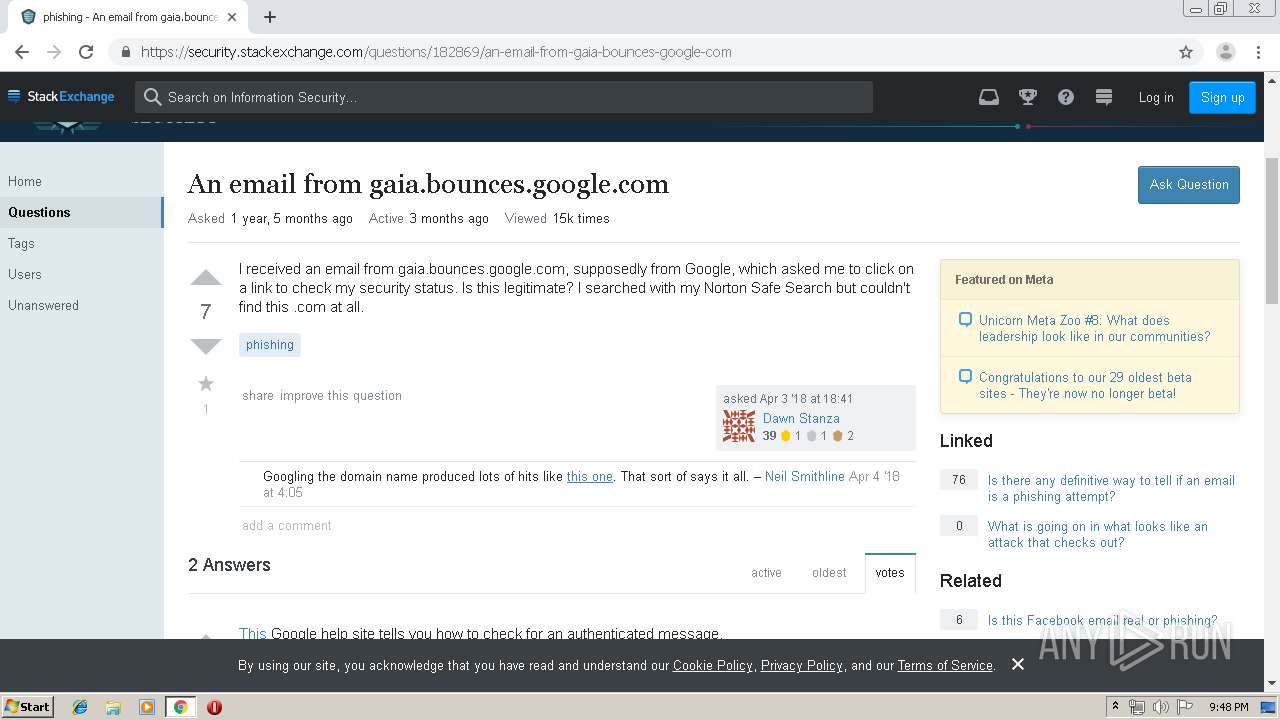Image resolution: width=1280 pixels, height=720 pixels.
Task: Select Questions in the sidebar
Action: click(81, 212)
